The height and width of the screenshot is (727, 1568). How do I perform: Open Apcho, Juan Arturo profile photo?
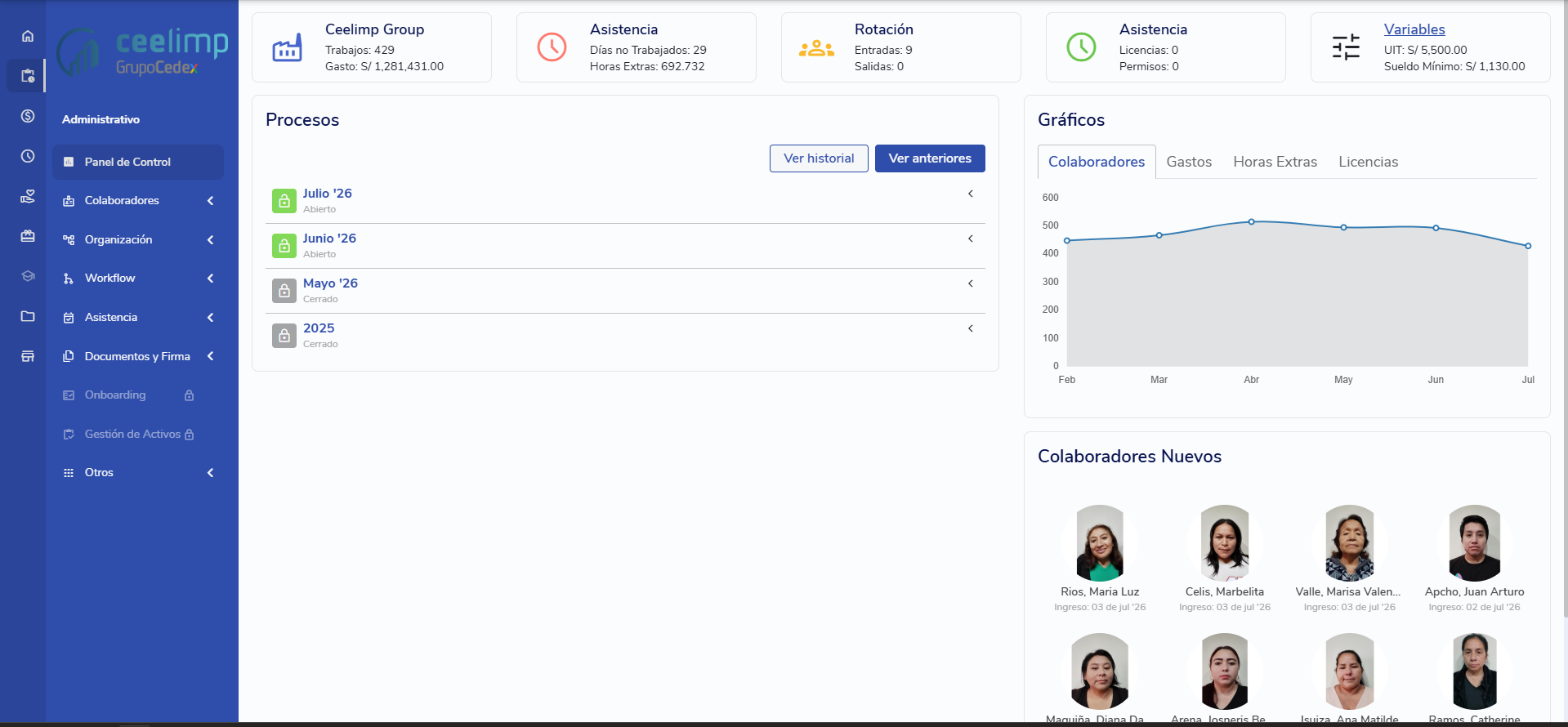1474,543
